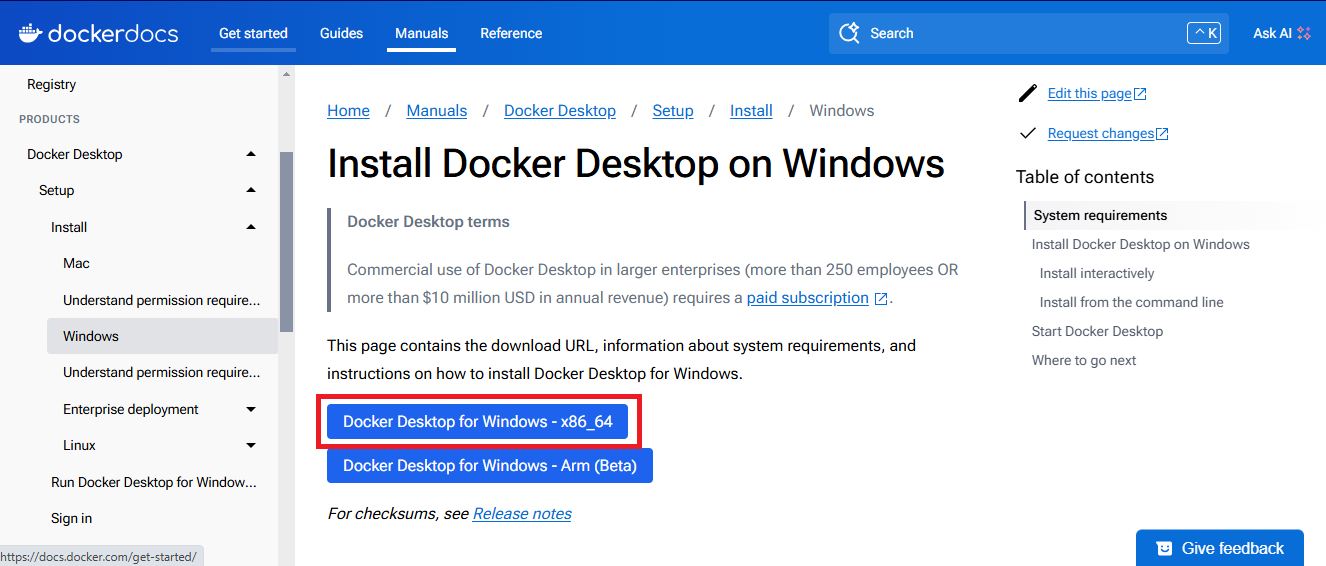This screenshot has height=566, width=1326.
Task: Jump to System requirements in table of contents
Action: point(1100,215)
